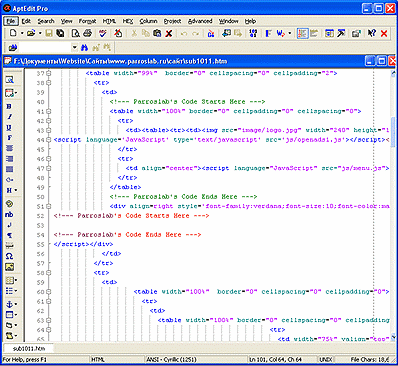Click the horizontal rule icon in sidebar
This screenshot has height=366, width=398.
coord(9,246)
